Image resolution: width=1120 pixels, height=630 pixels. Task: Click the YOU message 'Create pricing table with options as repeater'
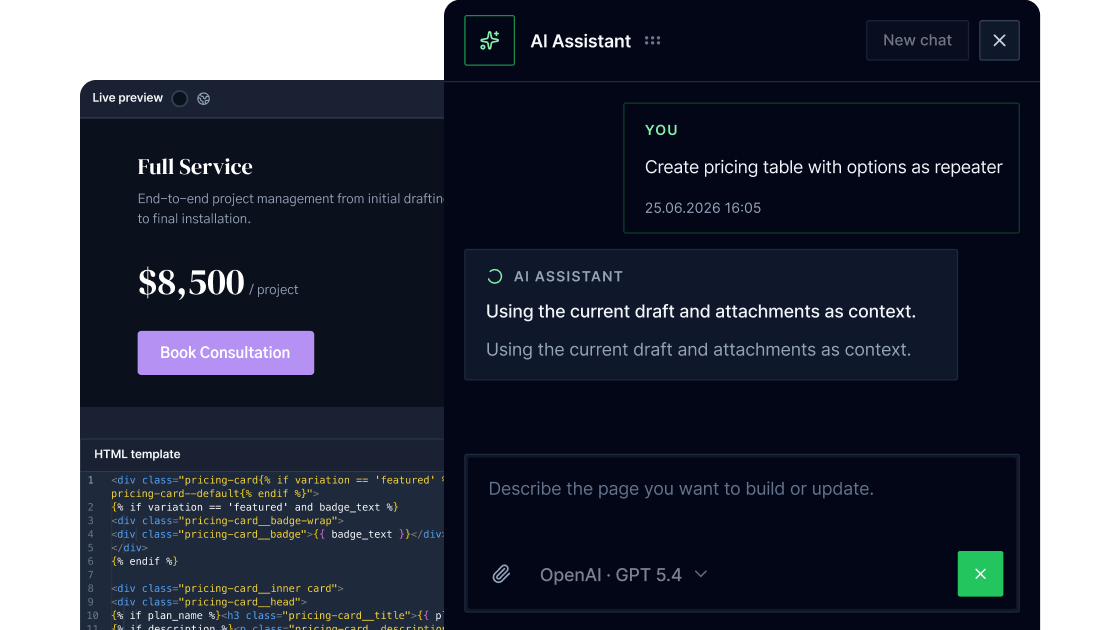tap(824, 167)
